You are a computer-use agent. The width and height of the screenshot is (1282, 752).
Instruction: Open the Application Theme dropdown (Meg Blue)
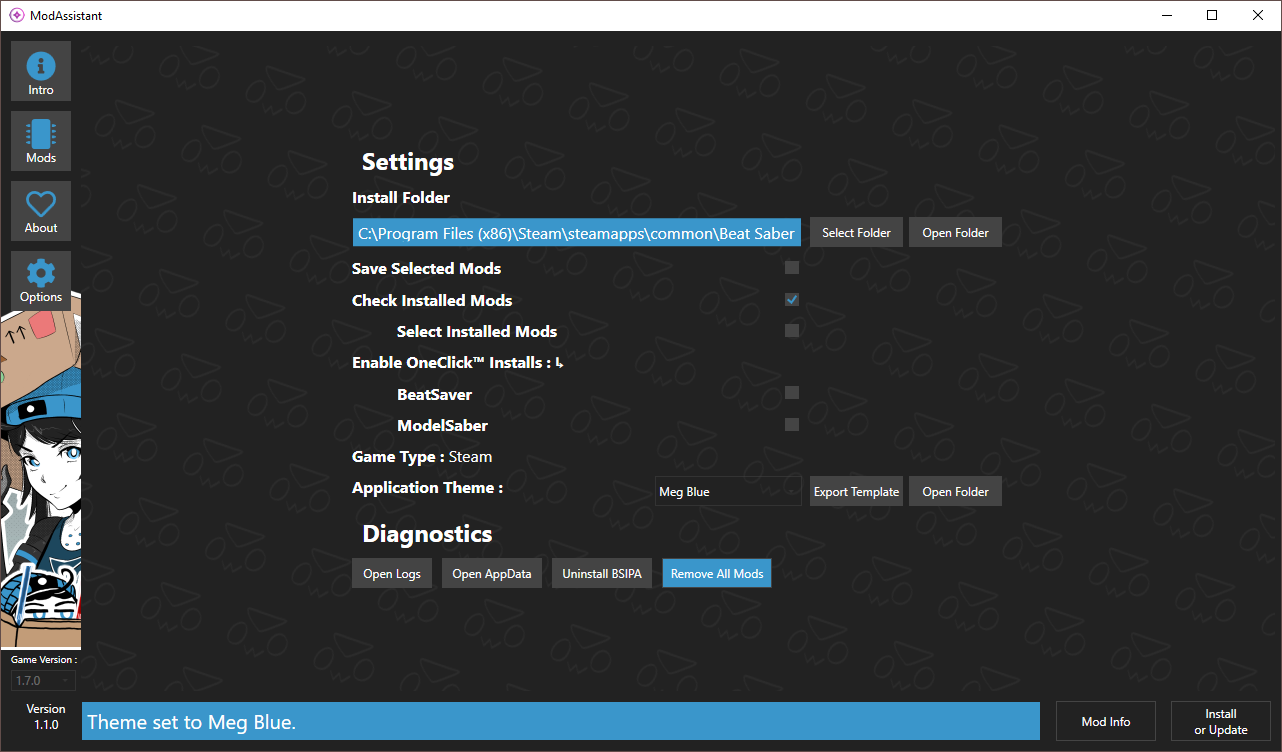click(x=728, y=491)
